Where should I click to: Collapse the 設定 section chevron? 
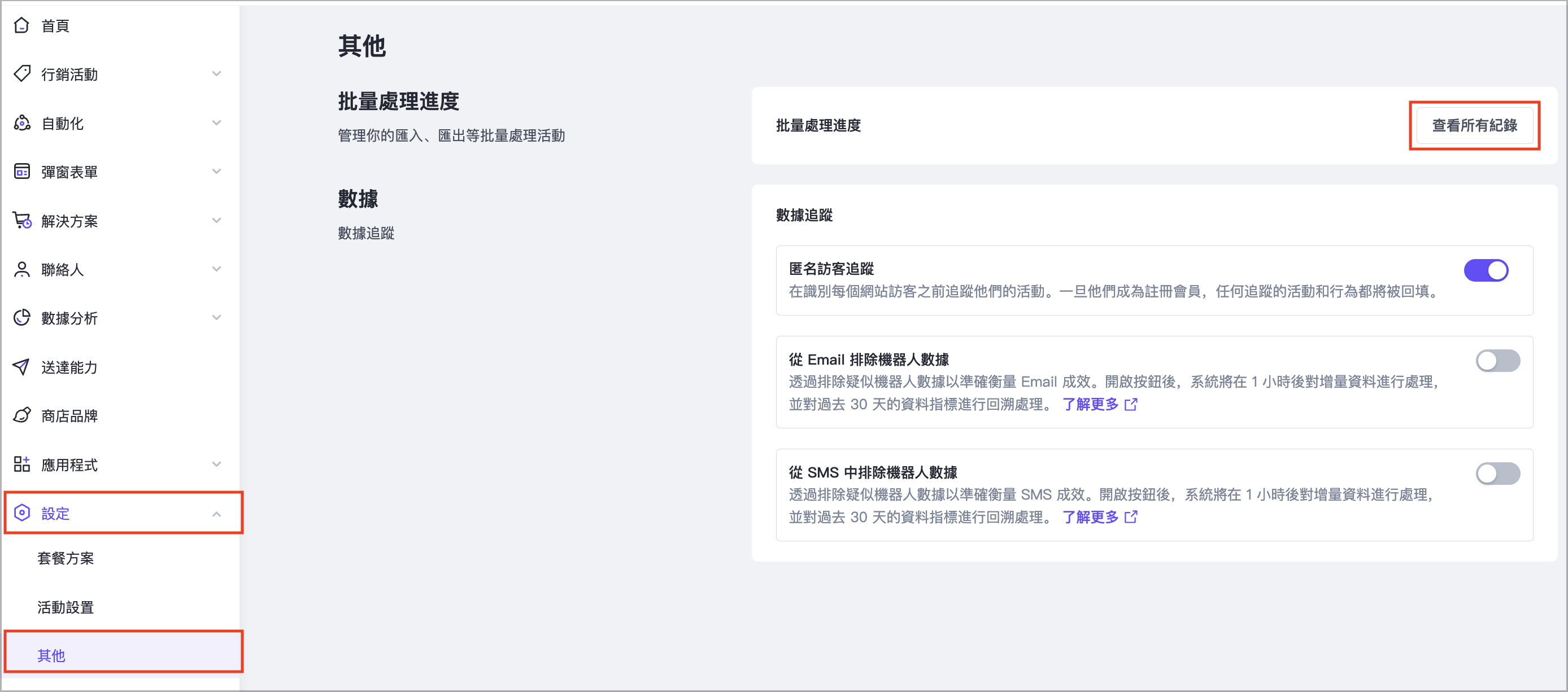(216, 514)
